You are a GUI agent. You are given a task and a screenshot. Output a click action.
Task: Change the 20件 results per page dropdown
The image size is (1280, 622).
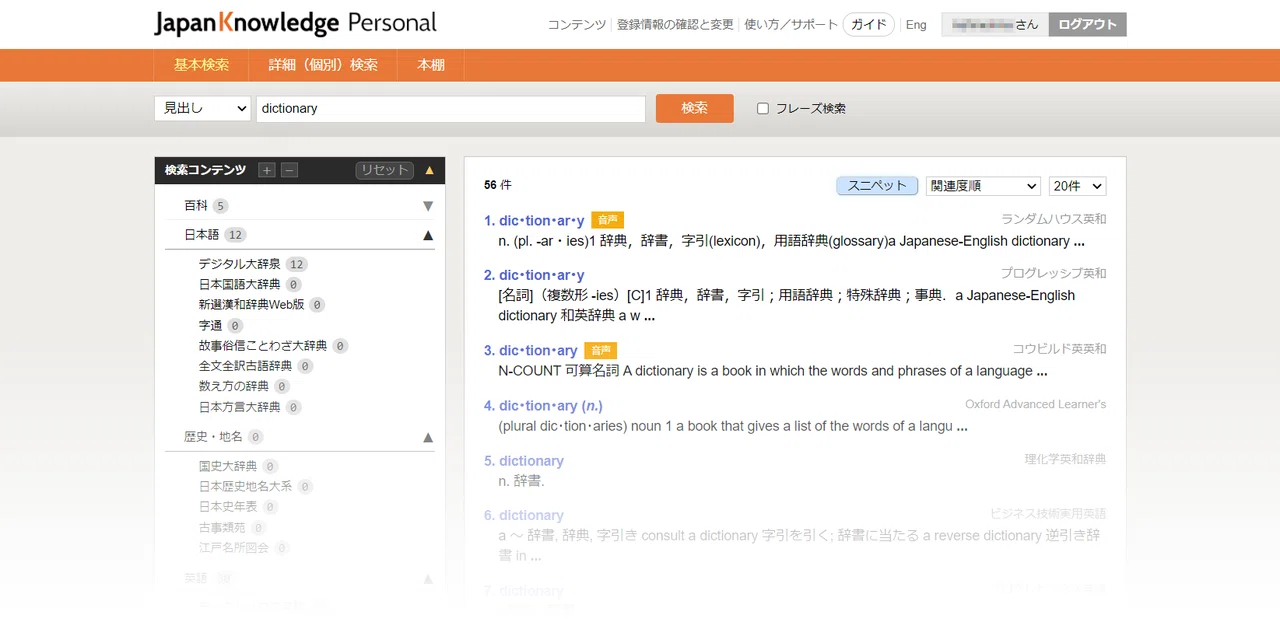(x=1078, y=186)
